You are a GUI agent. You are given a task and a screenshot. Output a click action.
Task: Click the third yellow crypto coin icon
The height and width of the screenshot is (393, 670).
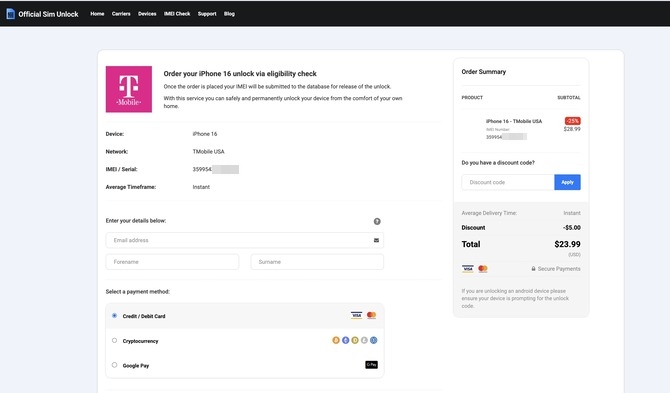coord(355,340)
